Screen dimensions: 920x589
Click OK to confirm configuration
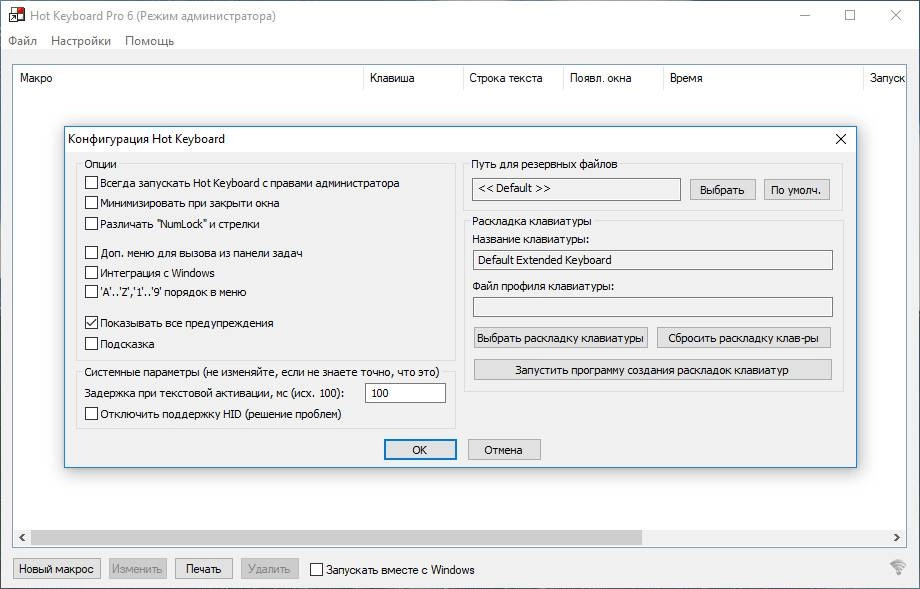(x=420, y=450)
